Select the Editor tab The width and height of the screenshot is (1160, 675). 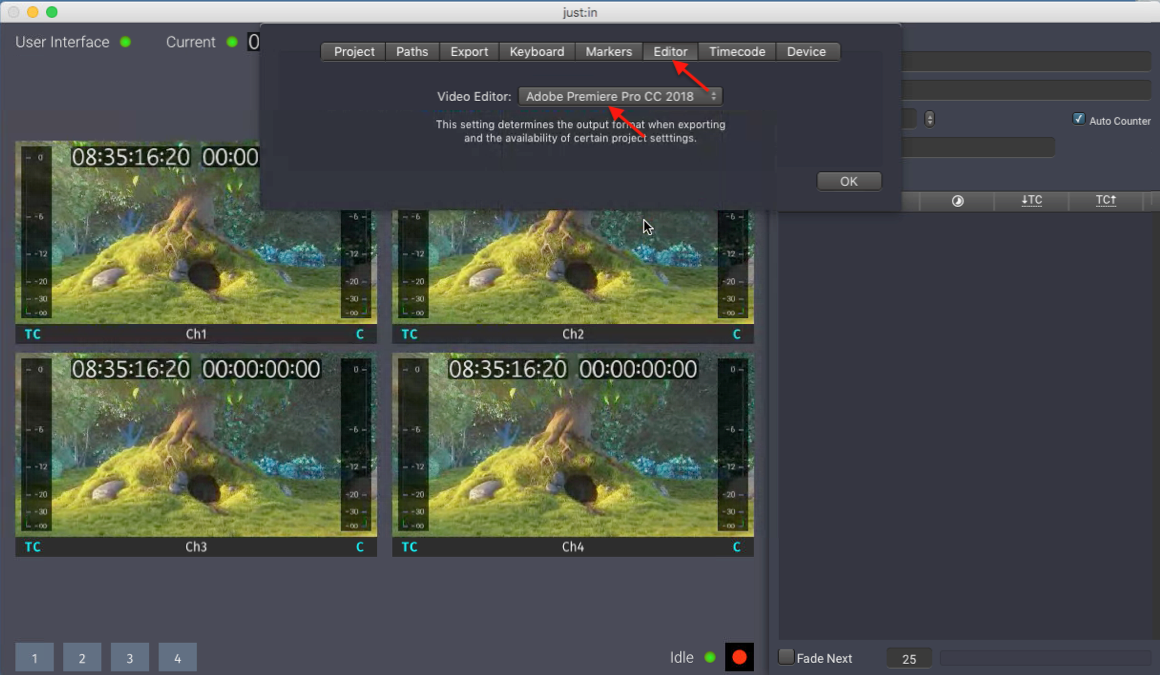click(x=670, y=52)
